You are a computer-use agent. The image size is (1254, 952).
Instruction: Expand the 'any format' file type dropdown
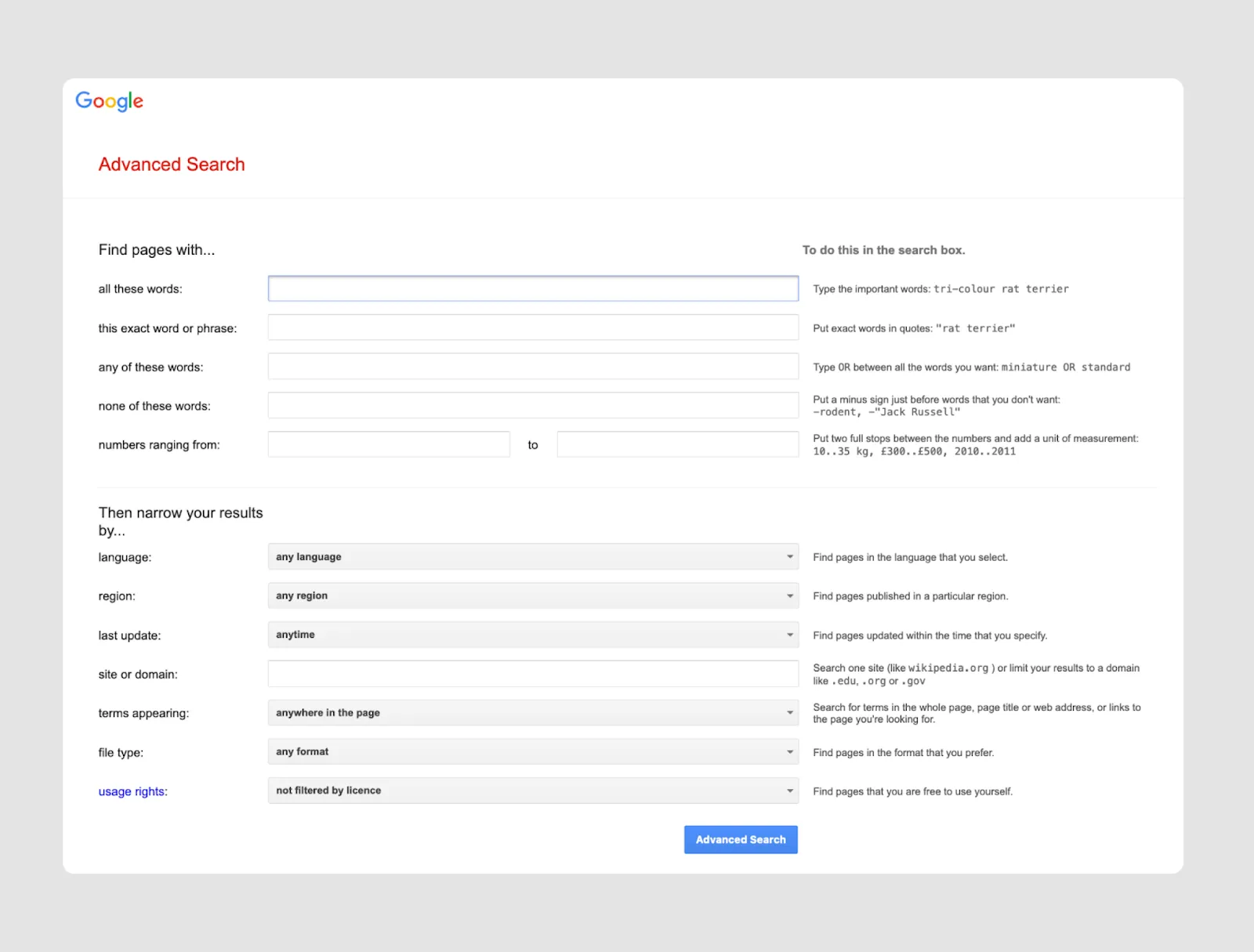pos(533,751)
